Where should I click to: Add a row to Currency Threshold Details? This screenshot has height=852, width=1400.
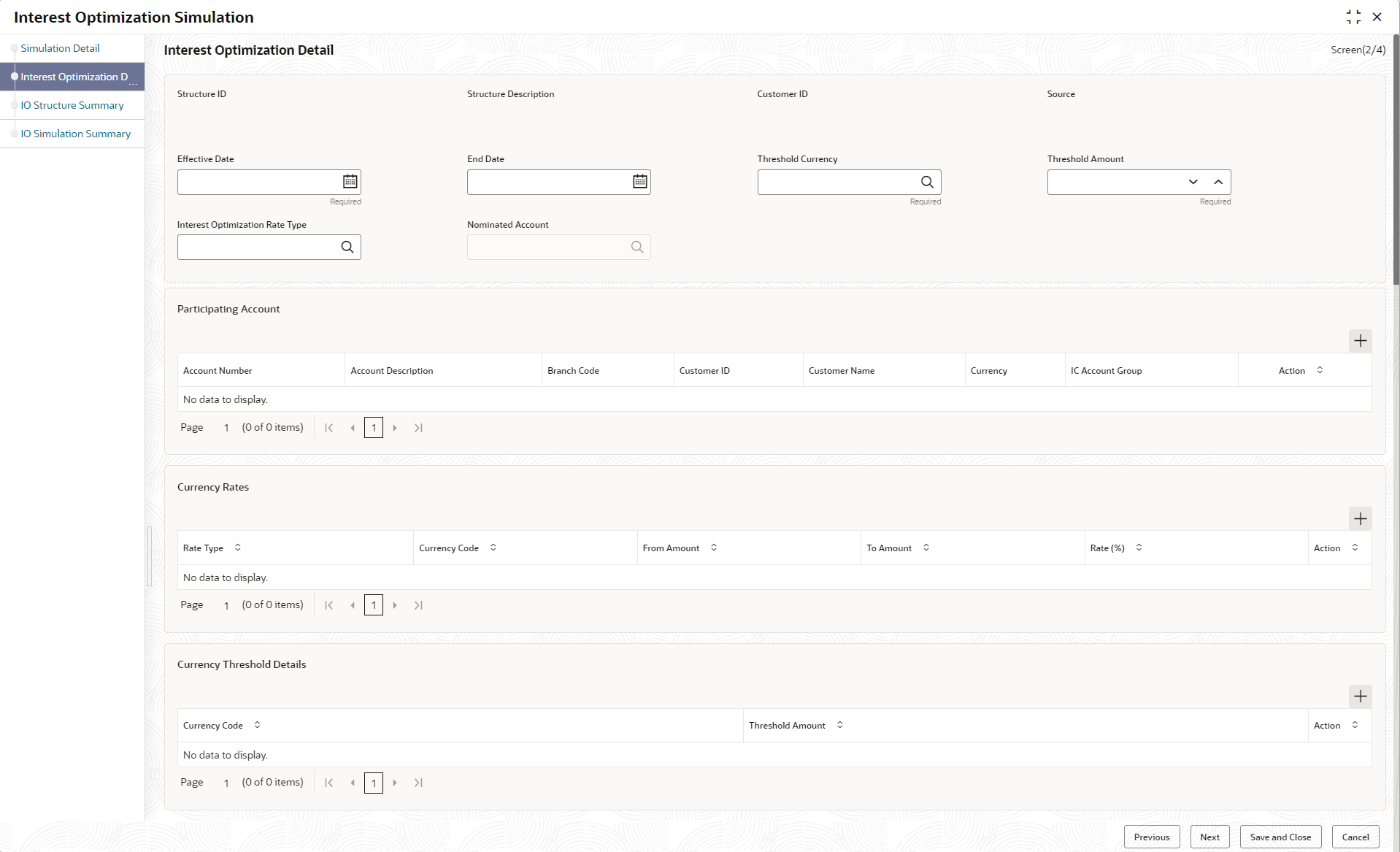click(1360, 696)
